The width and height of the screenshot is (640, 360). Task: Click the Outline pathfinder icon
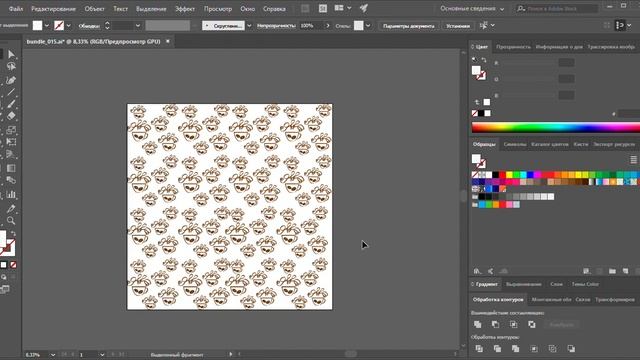[x=553, y=349]
